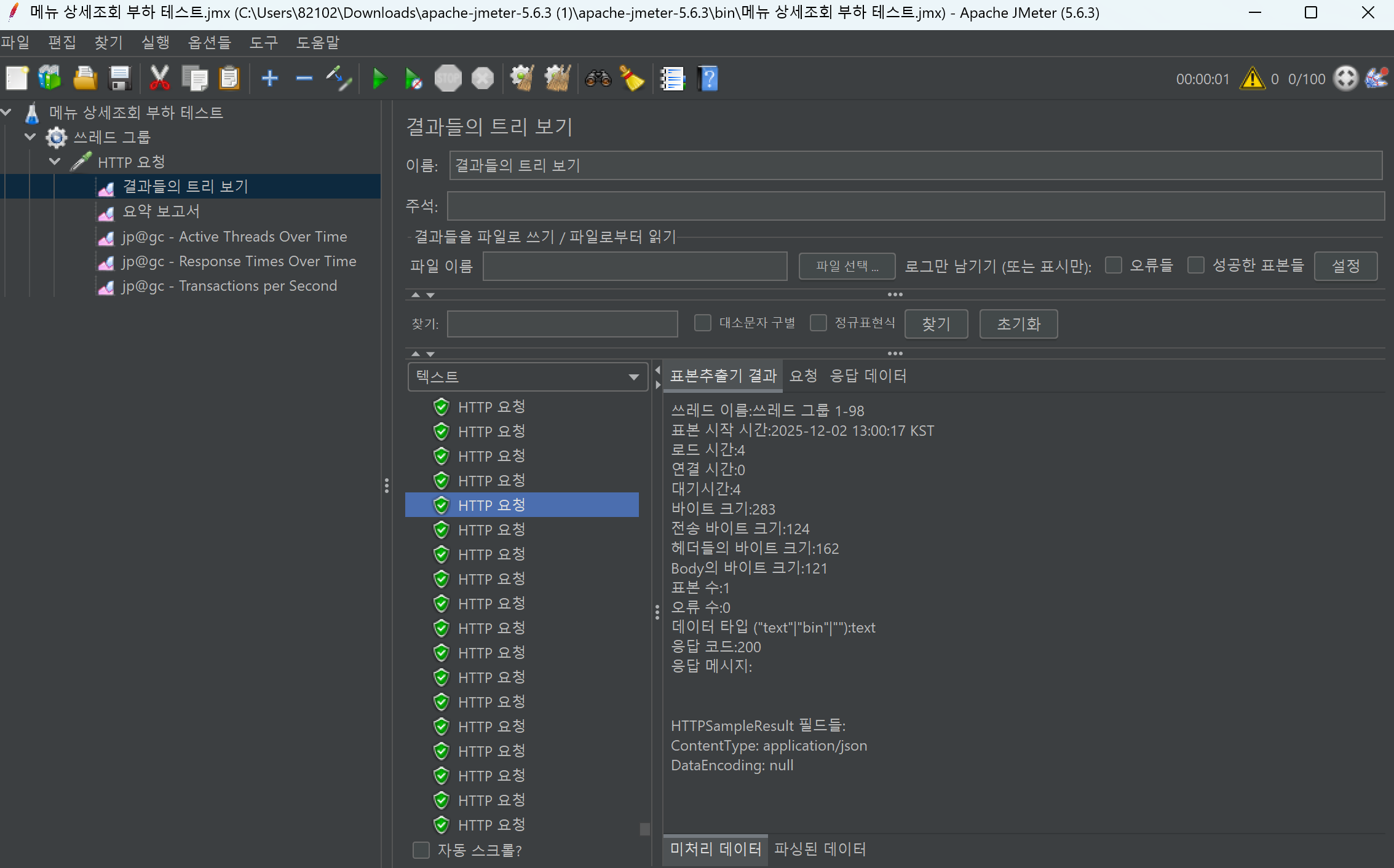Click the green Start test run icon
Image resolution: width=1394 pixels, height=868 pixels.
(379, 79)
